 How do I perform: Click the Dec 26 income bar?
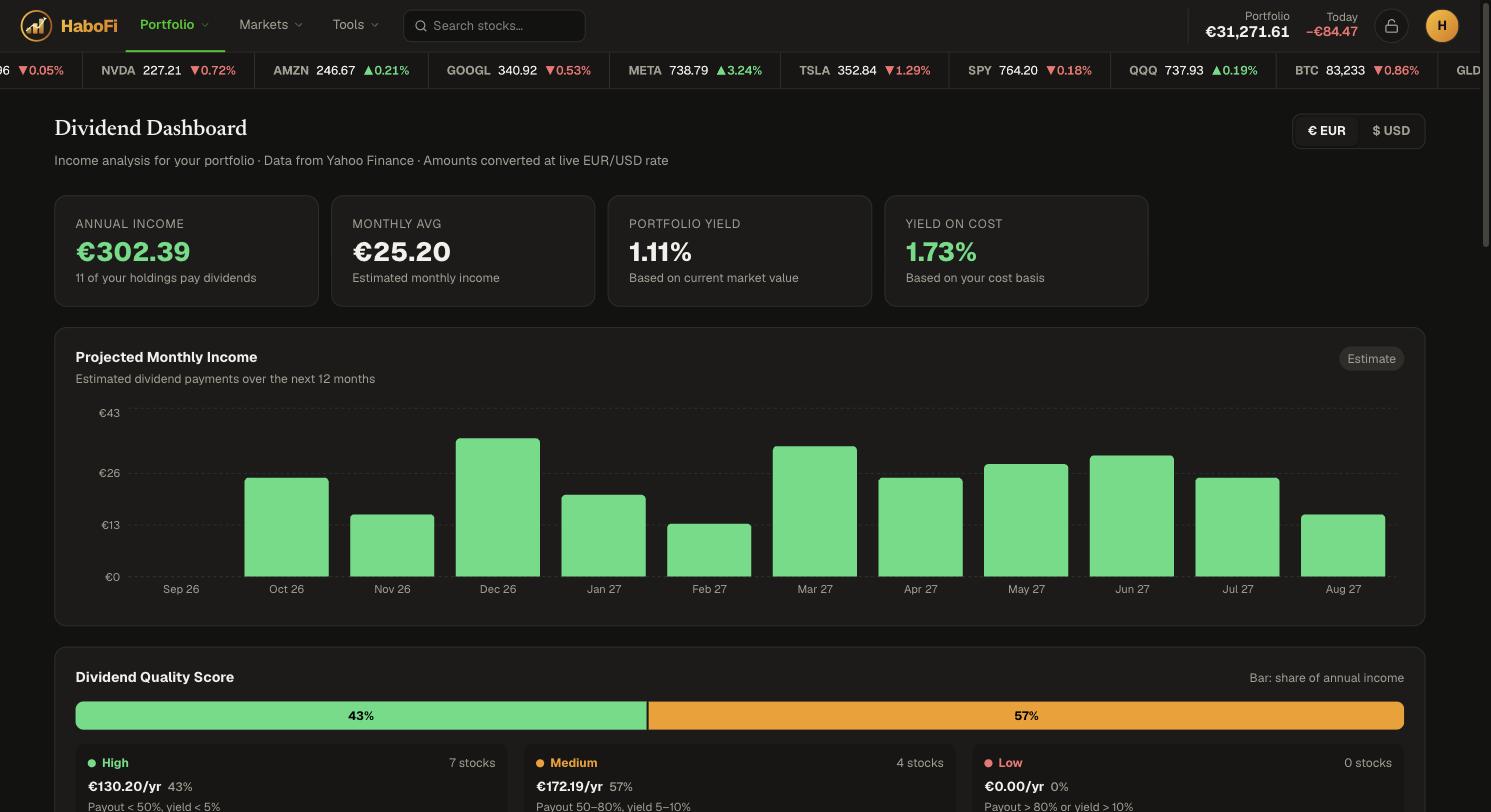click(x=498, y=507)
